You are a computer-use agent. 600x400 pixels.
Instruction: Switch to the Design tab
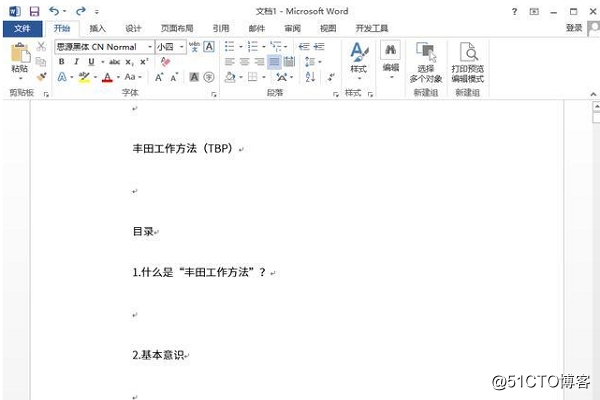tap(133, 28)
